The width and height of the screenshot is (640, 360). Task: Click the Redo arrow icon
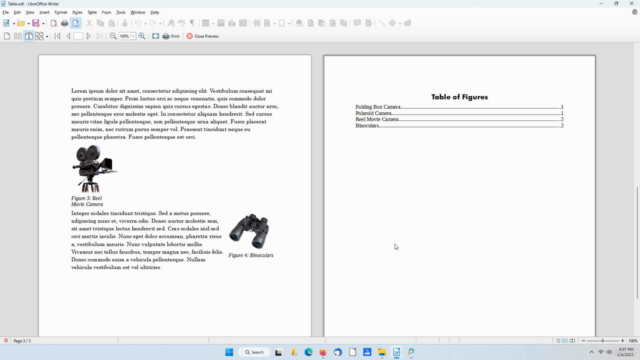click(153, 23)
